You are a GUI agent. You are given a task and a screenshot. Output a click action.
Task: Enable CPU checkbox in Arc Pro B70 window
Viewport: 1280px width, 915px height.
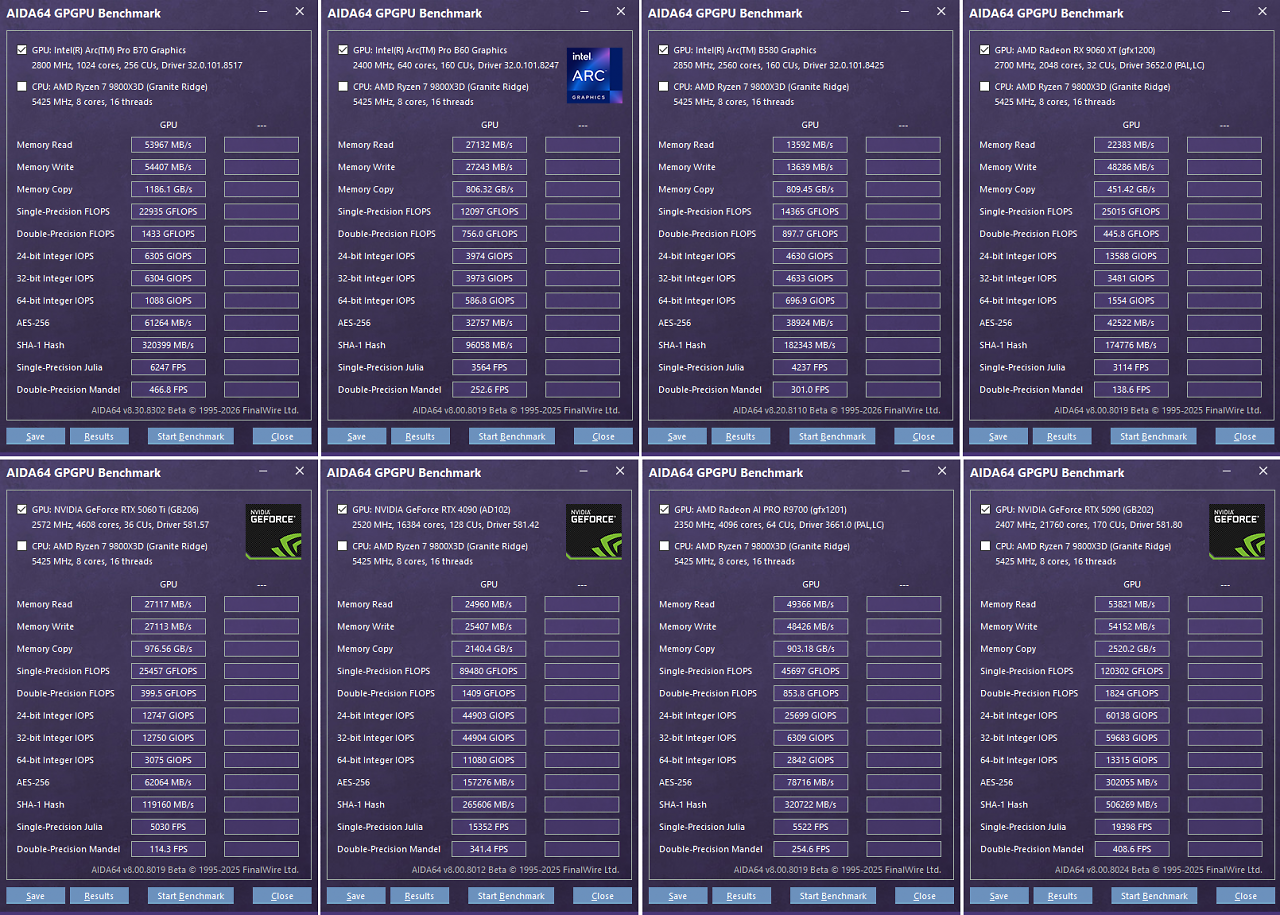pyautogui.click(x=23, y=86)
